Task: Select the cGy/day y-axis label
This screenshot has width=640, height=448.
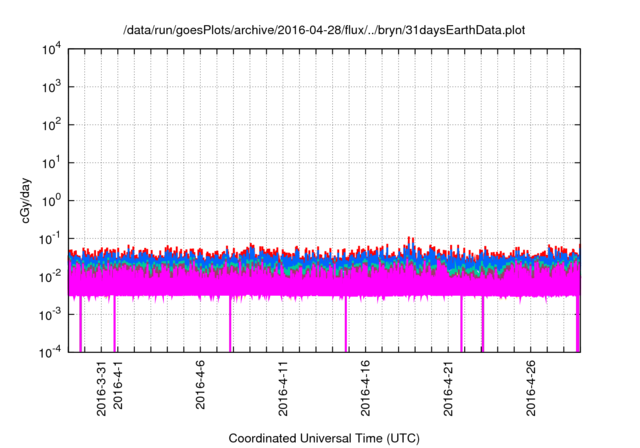Action: [26, 201]
